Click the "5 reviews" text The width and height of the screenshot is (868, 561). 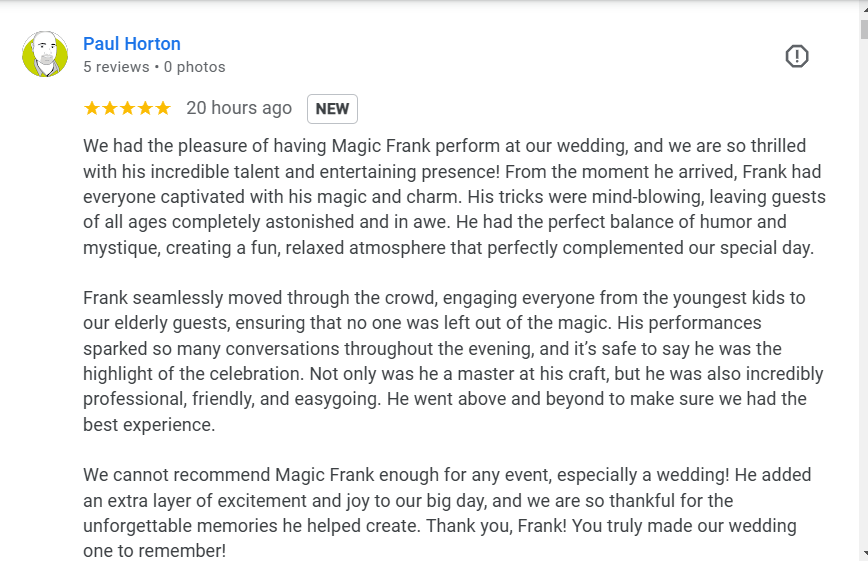116,67
